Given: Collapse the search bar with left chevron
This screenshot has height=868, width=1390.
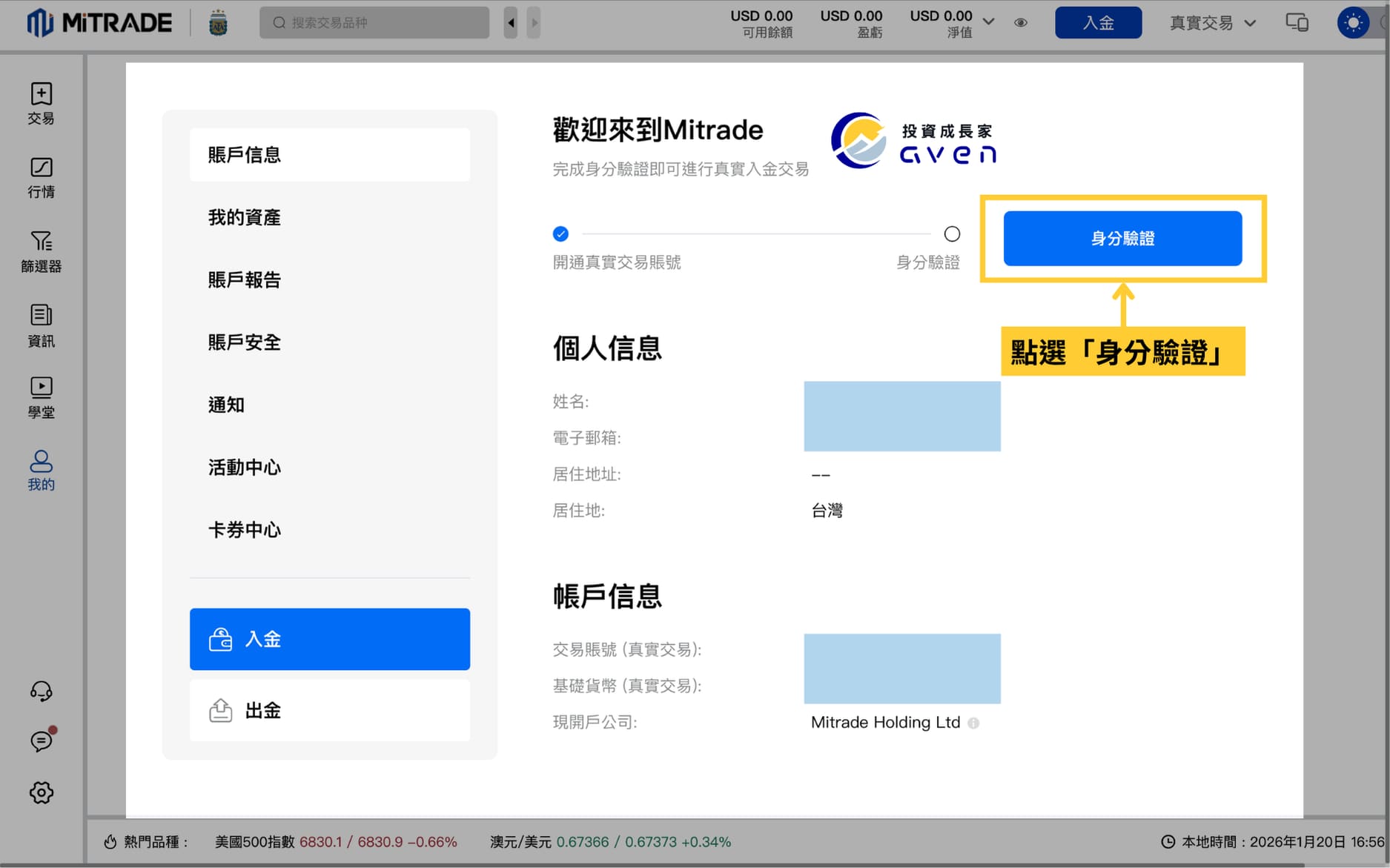Looking at the screenshot, I should click(510, 22).
